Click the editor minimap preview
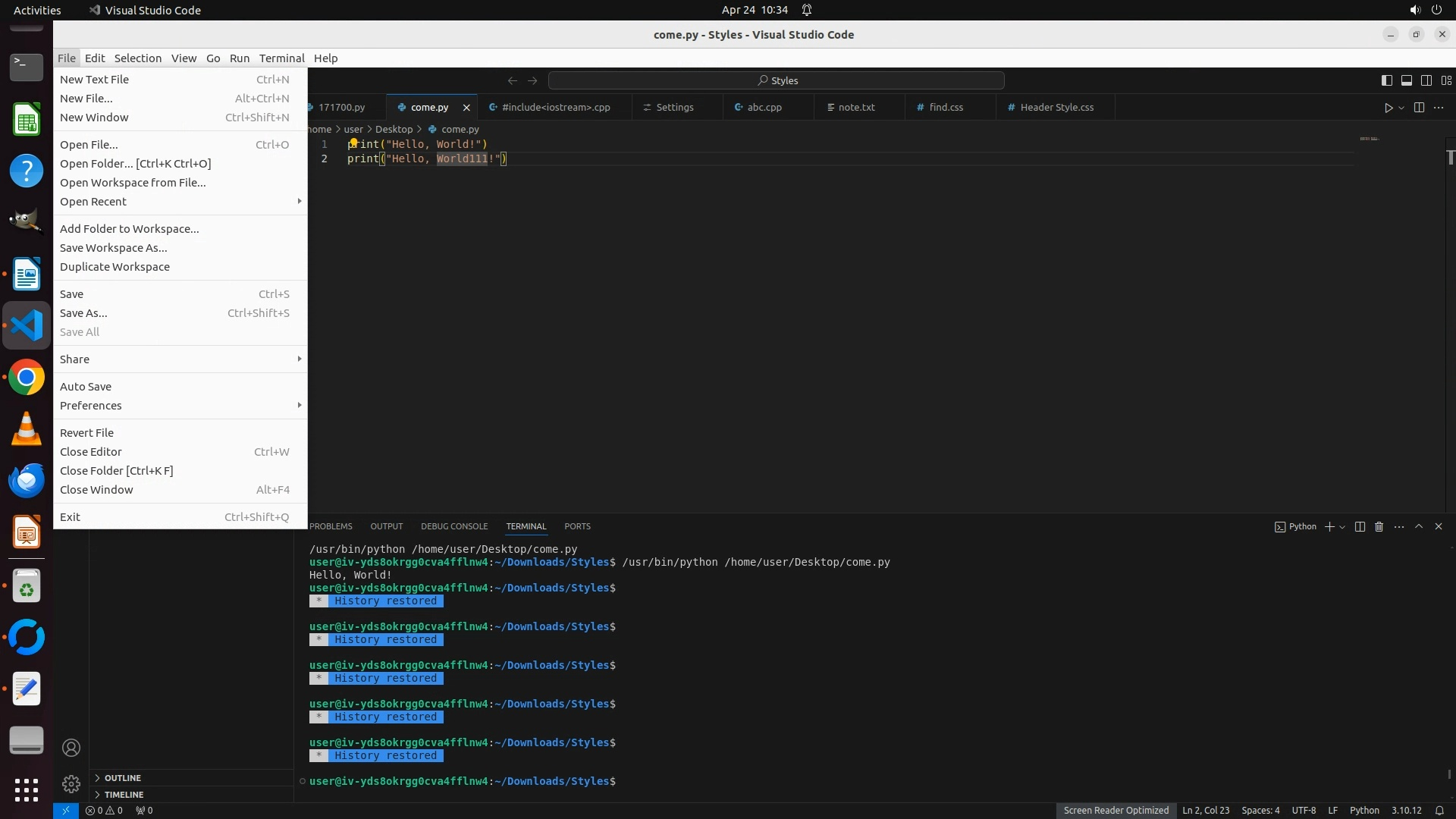Viewport: 1456px width, 819px height. (x=1369, y=140)
